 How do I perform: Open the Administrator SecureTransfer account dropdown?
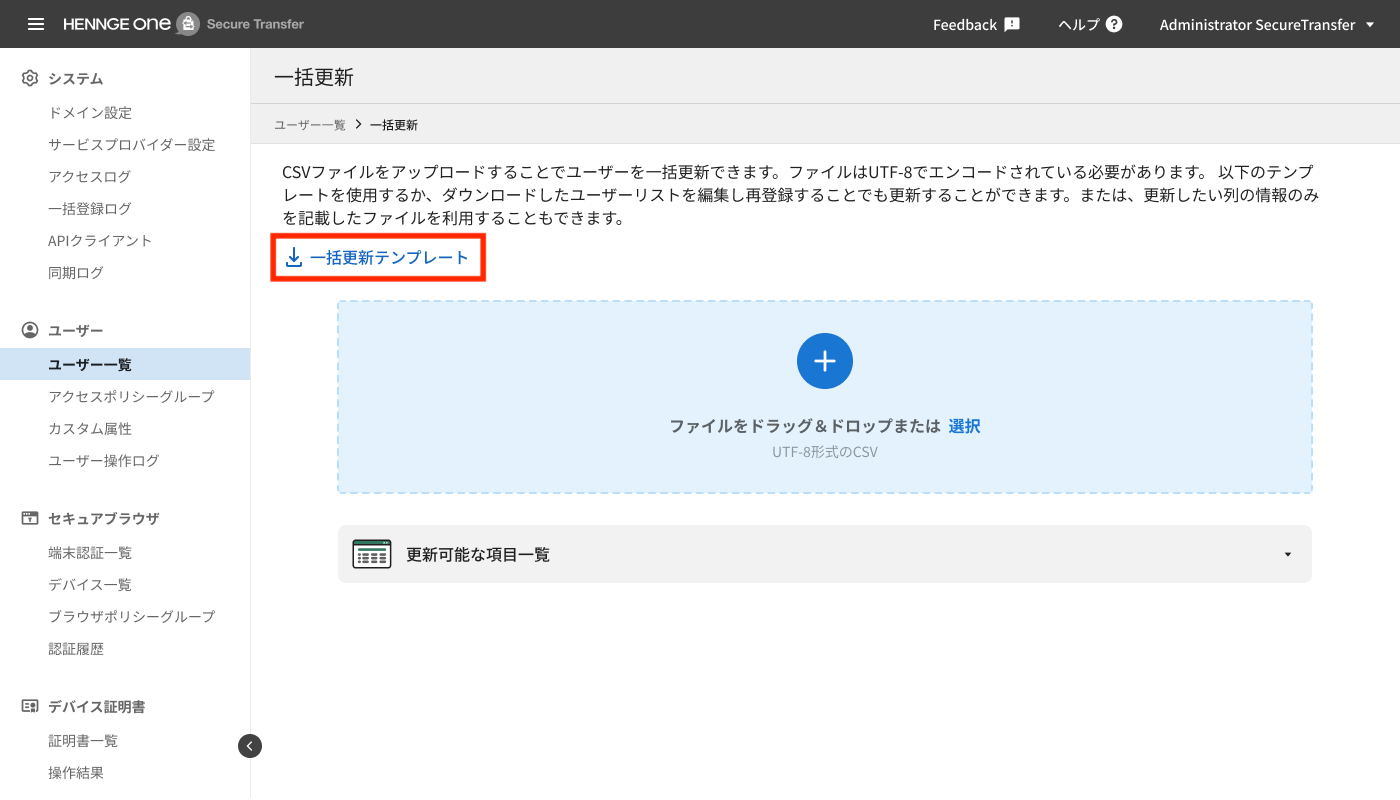tap(1267, 23)
